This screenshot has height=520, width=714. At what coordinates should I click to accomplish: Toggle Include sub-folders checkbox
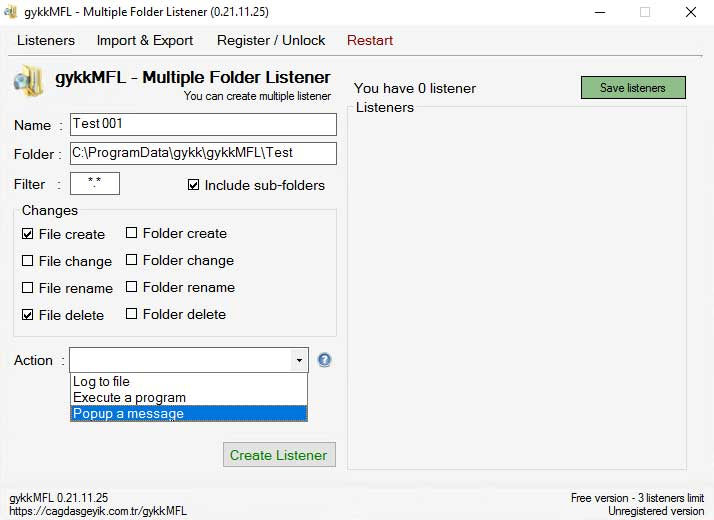[x=194, y=185]
